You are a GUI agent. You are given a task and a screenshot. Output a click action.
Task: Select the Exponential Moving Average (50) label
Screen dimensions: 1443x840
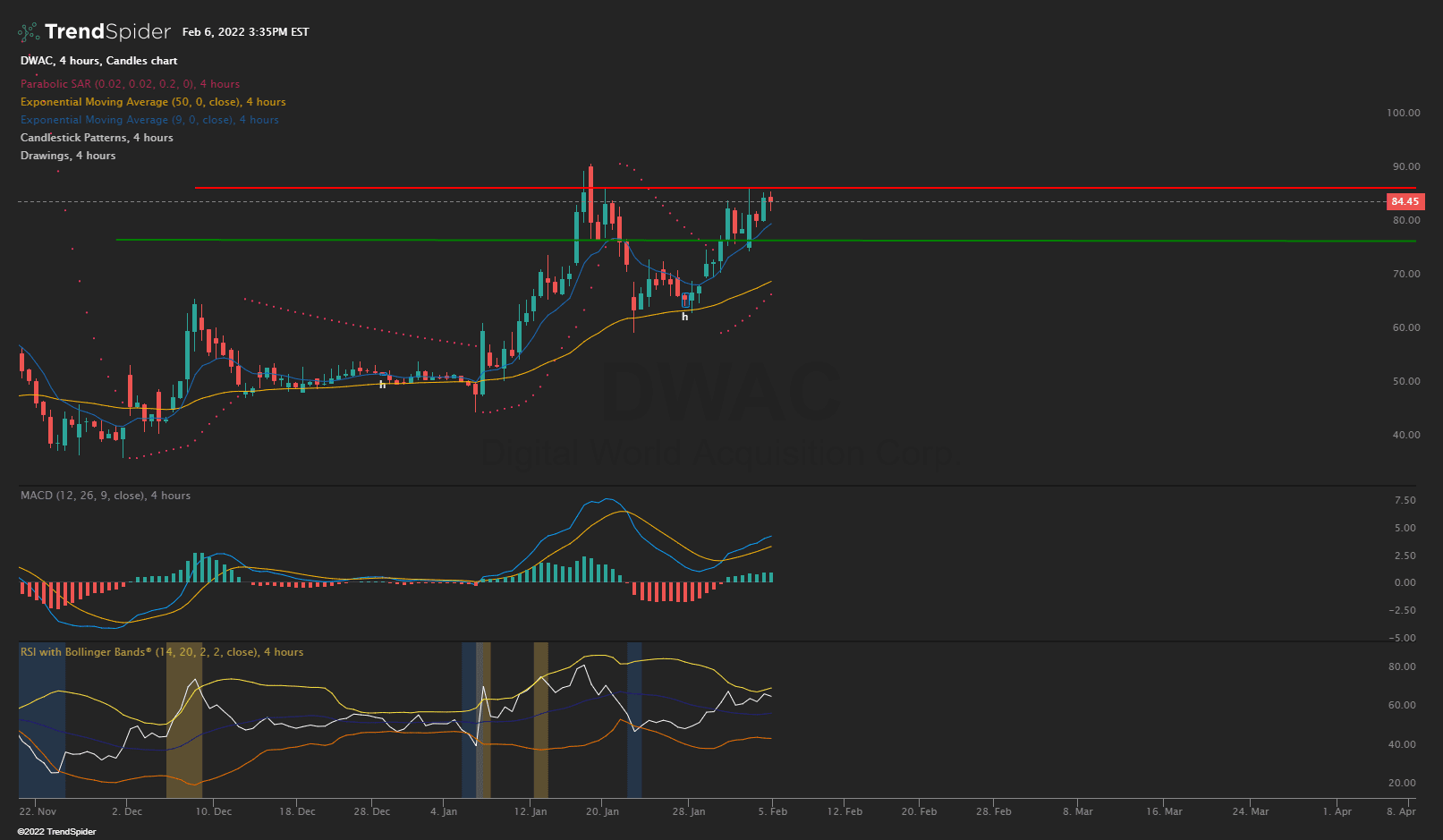(x=152, y=101)
